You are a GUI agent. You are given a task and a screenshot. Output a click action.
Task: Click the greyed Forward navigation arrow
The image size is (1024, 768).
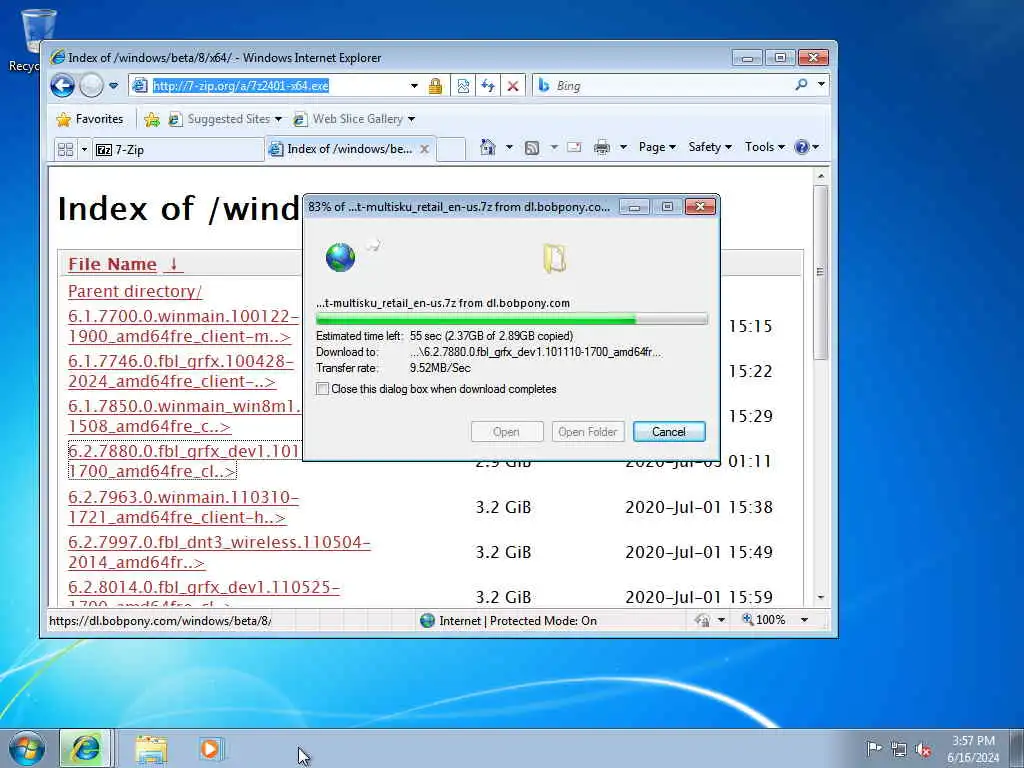[x=91, y=86]
